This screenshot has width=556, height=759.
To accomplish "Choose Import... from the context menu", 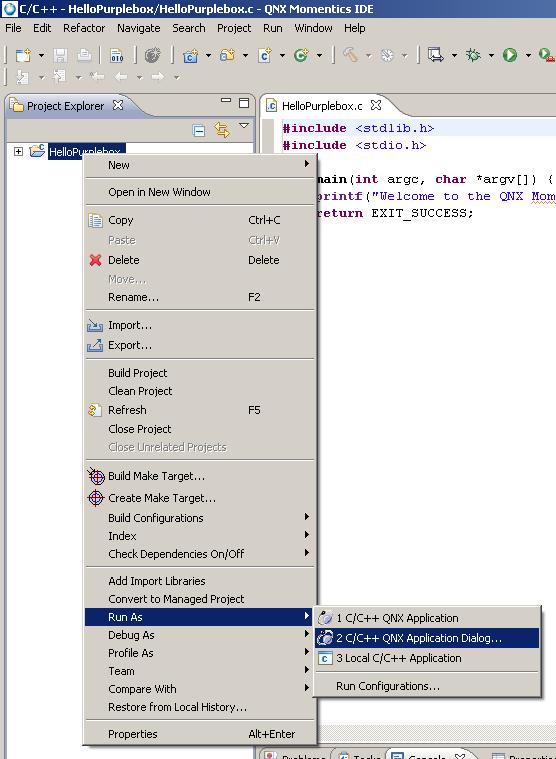I will click(x=200, y=325).
